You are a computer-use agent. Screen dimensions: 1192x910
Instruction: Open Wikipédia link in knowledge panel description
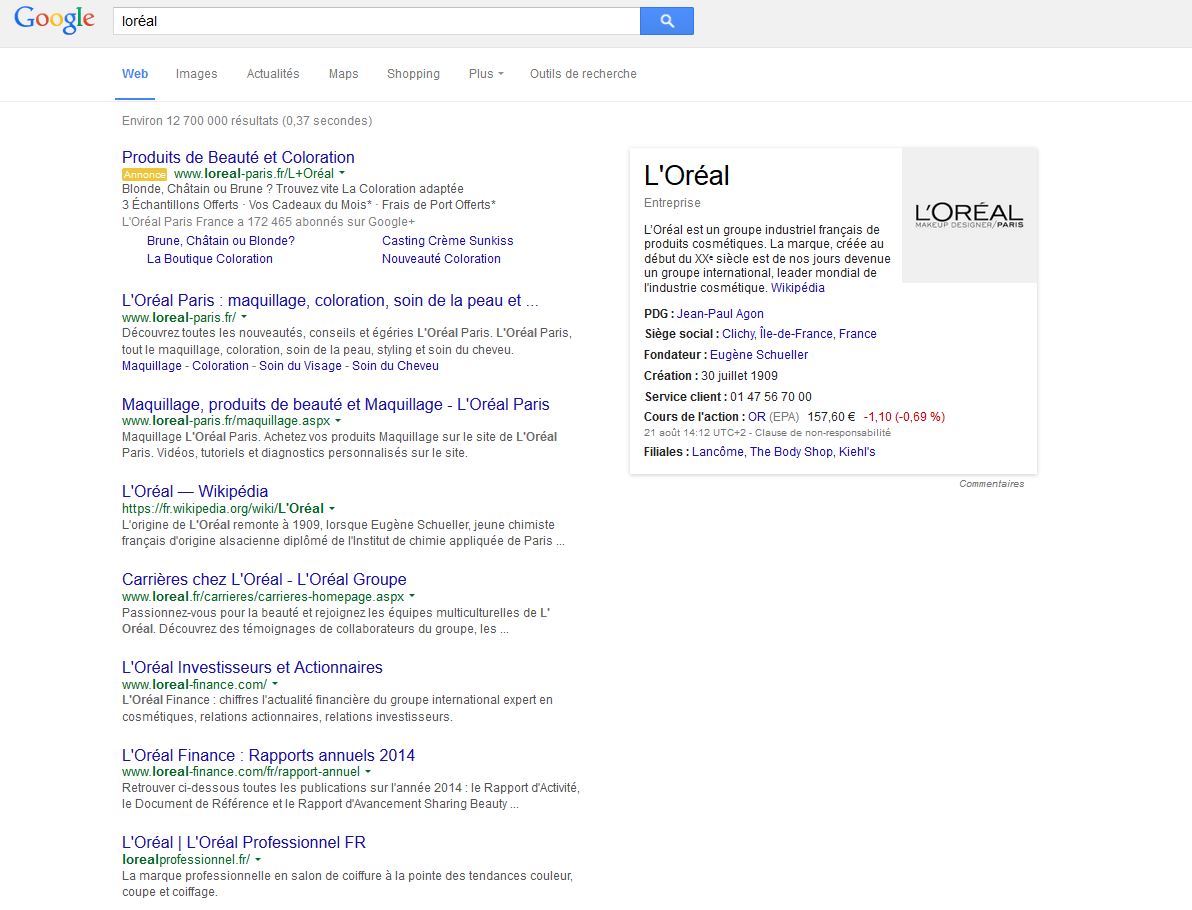(797, 288)
